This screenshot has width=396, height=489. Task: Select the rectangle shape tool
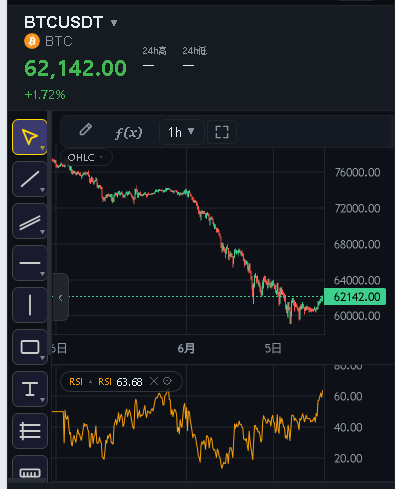click(30, 347)
